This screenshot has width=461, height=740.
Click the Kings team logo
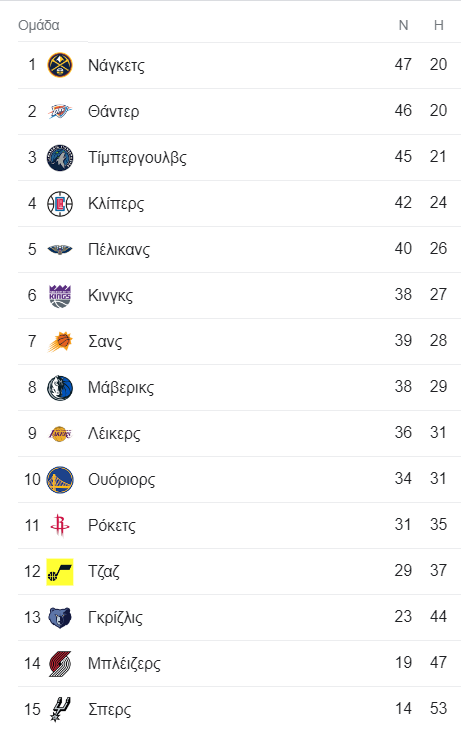pyautogui.click(x=60, y=295)
